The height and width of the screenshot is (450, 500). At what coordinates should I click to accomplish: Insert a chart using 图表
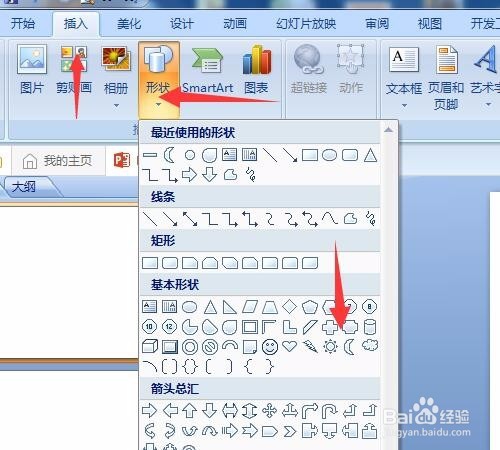[x=256, y=70]
